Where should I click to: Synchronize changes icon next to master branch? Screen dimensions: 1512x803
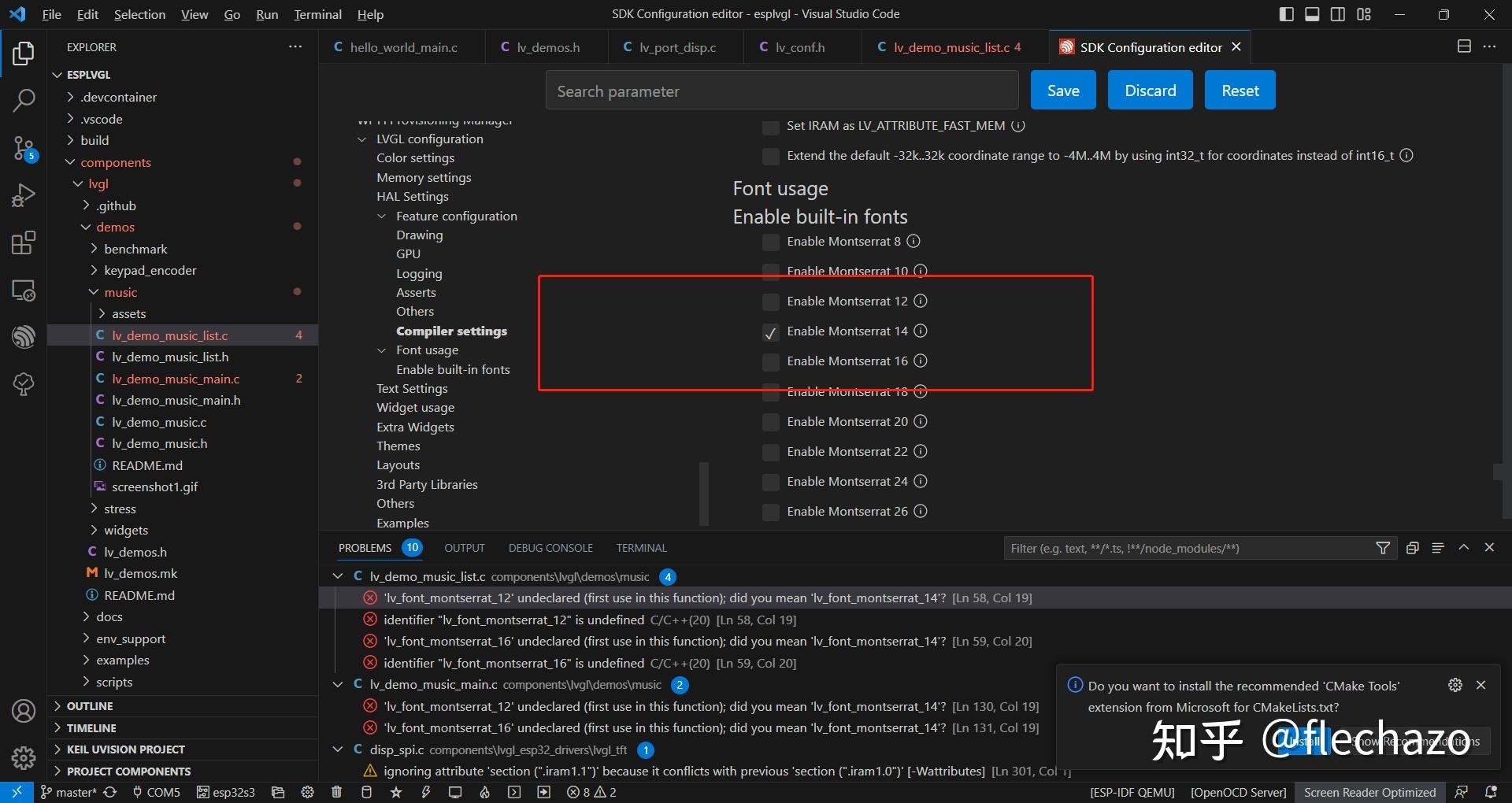point(110,792)
